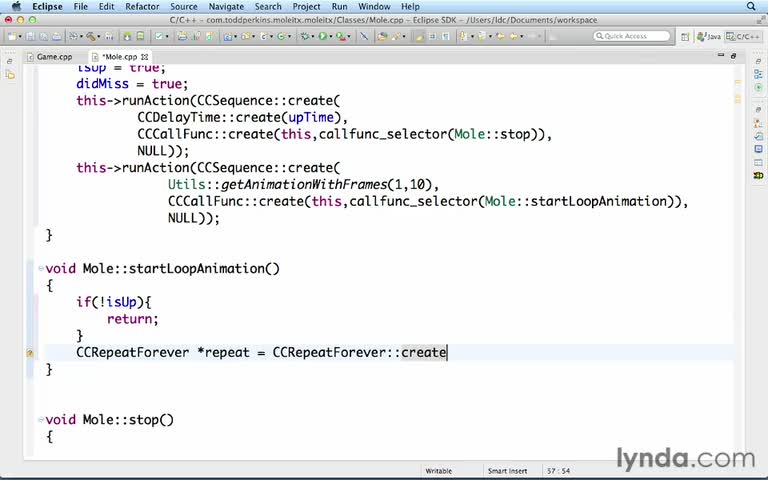Minimize the editor area
The width and height of the screenshot is (768, 480).
click(x=720, y=55)
